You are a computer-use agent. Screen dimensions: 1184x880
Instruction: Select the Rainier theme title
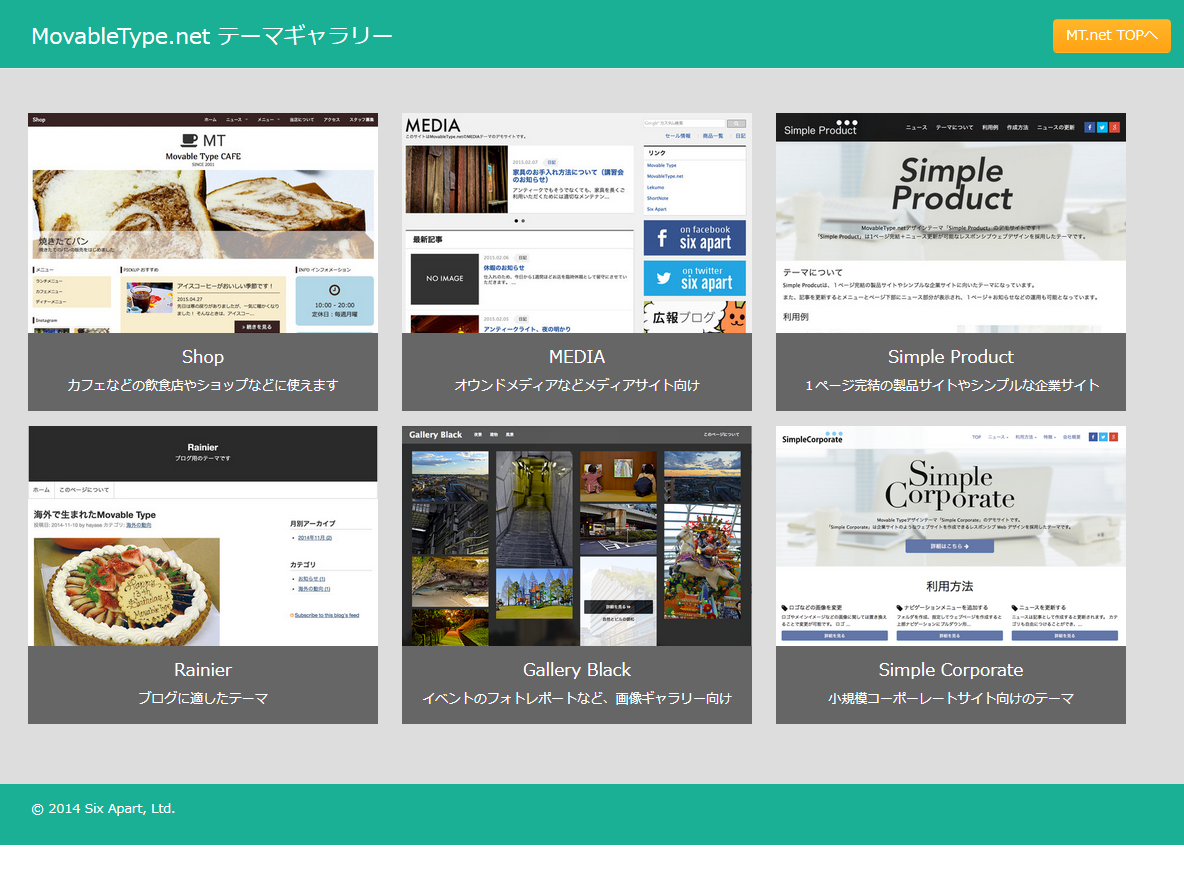(x=203, y=670)
